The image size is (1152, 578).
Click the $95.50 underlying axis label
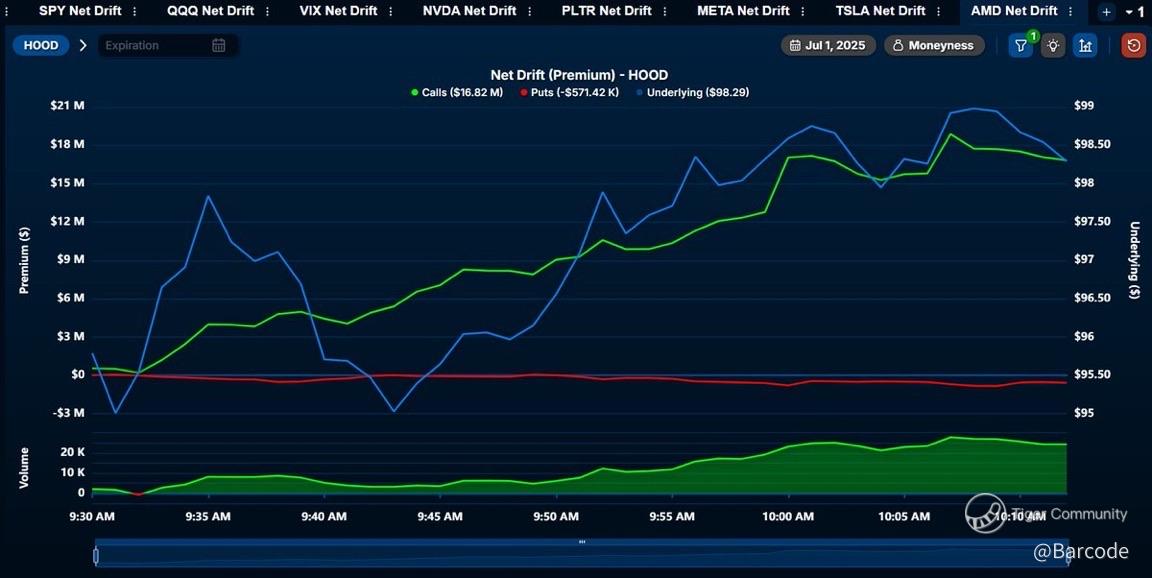(x=1092, y=375)
